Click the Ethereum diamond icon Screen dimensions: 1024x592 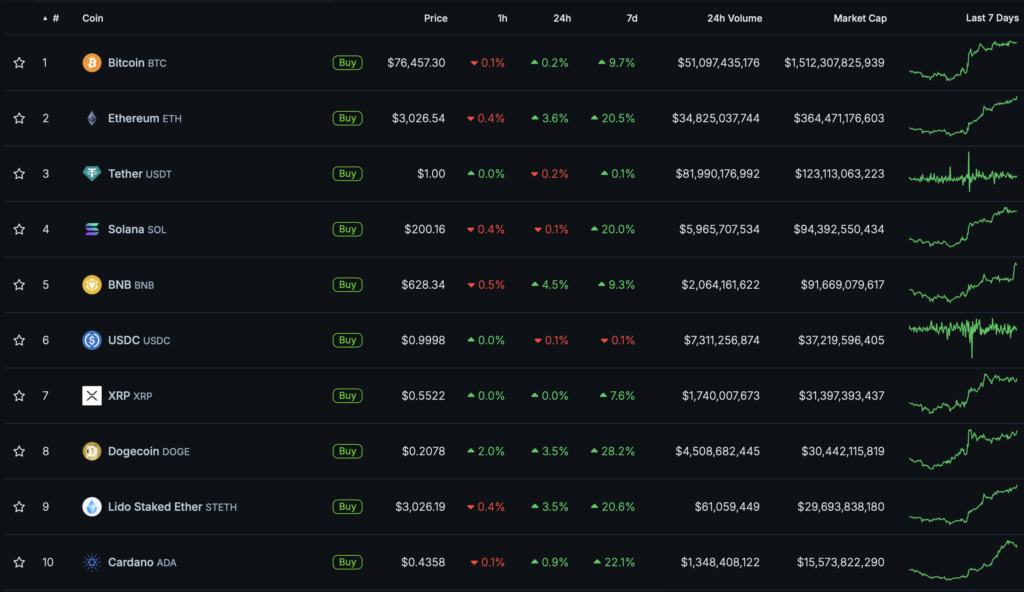tap(92, 118)
